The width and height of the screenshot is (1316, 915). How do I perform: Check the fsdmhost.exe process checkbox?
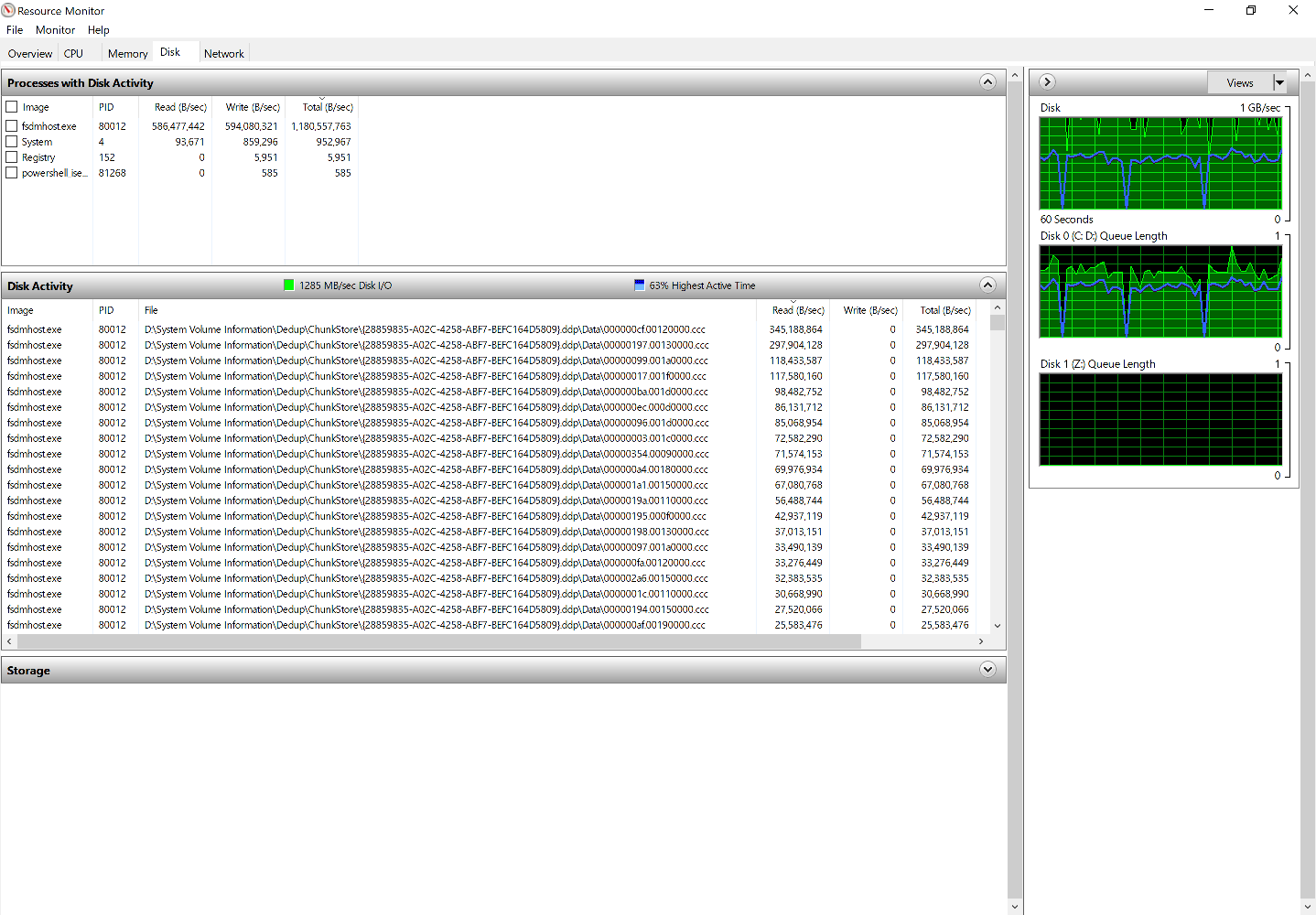pos(12,126)
